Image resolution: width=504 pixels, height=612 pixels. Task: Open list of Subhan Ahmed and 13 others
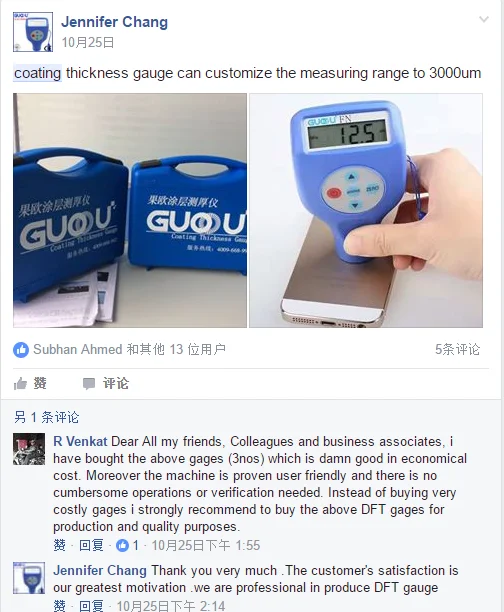[129, 349]
